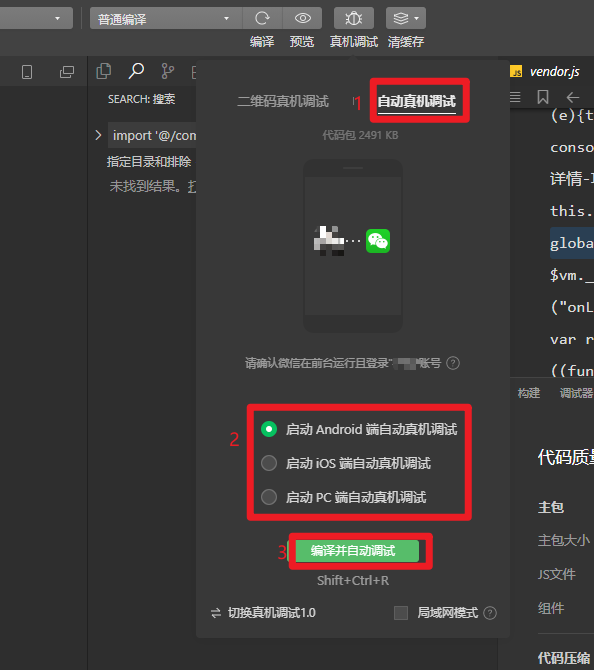Click the 真机调试 toolbar label
Screen dimensions: 594x670
[x=354, y=42]
